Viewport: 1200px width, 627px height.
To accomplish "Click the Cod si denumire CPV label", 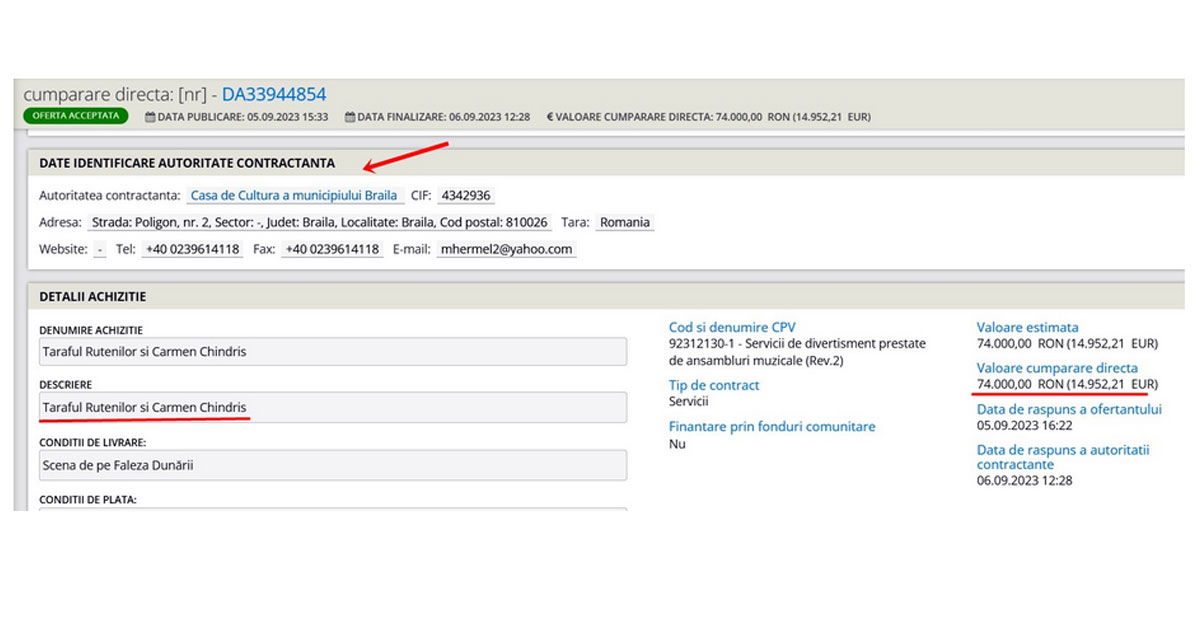I will [x=732, y=327].
